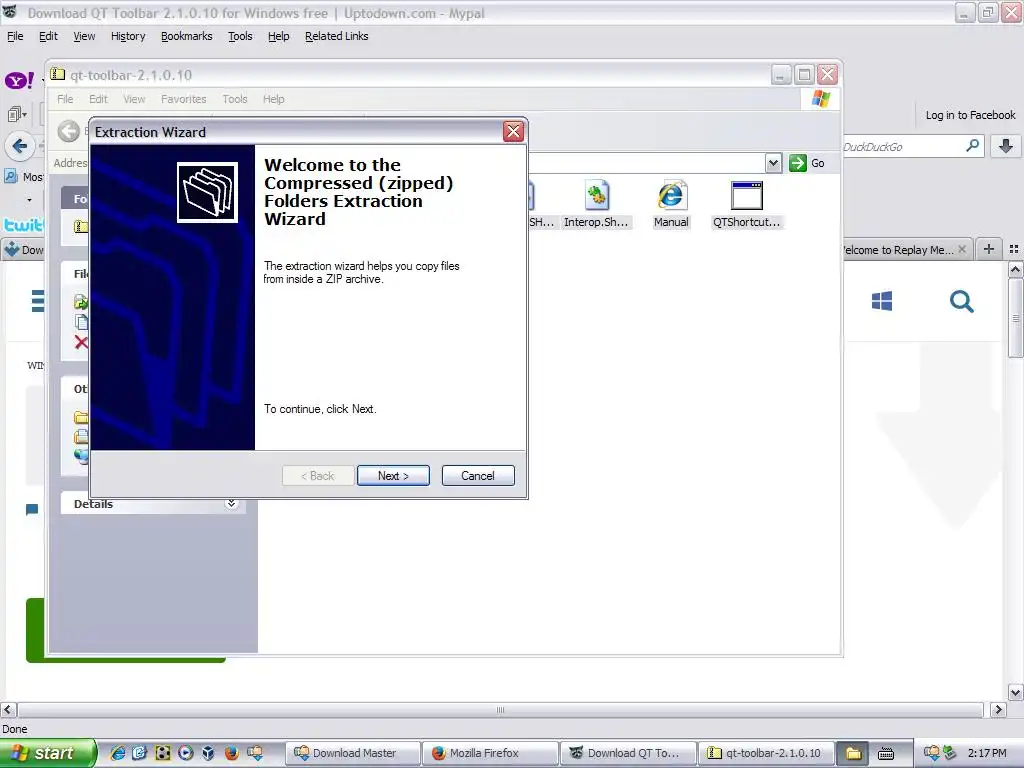Click Next in the Extraction Wizard
Image resolution: width=1024 pixels, height=768 pixels.
coord(393,475)
